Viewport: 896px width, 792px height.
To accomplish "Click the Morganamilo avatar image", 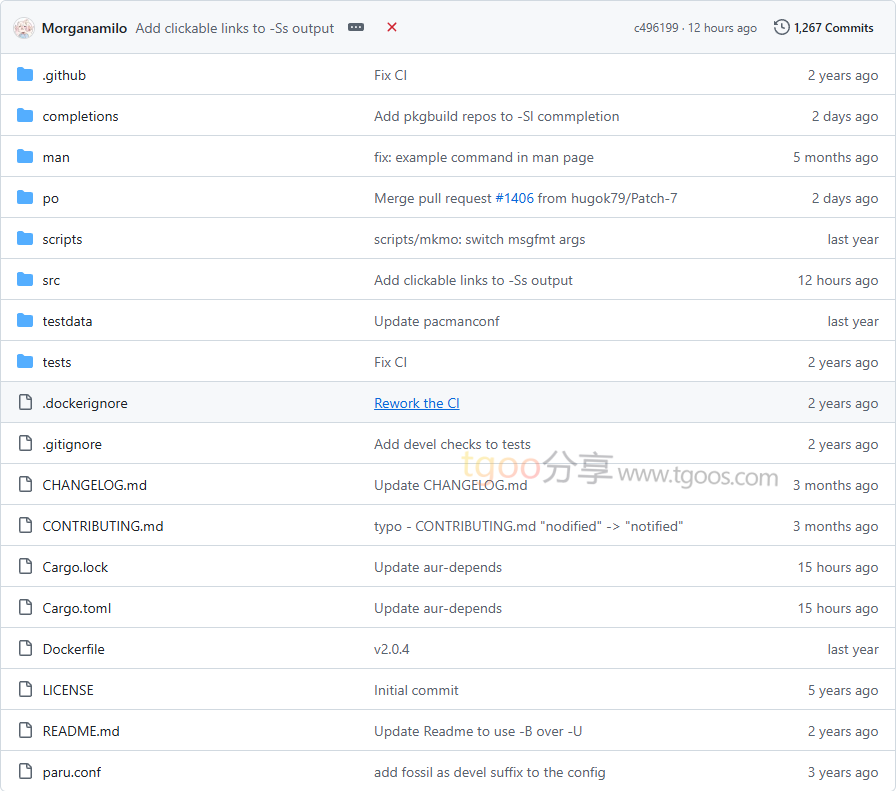I will (24, 28).
